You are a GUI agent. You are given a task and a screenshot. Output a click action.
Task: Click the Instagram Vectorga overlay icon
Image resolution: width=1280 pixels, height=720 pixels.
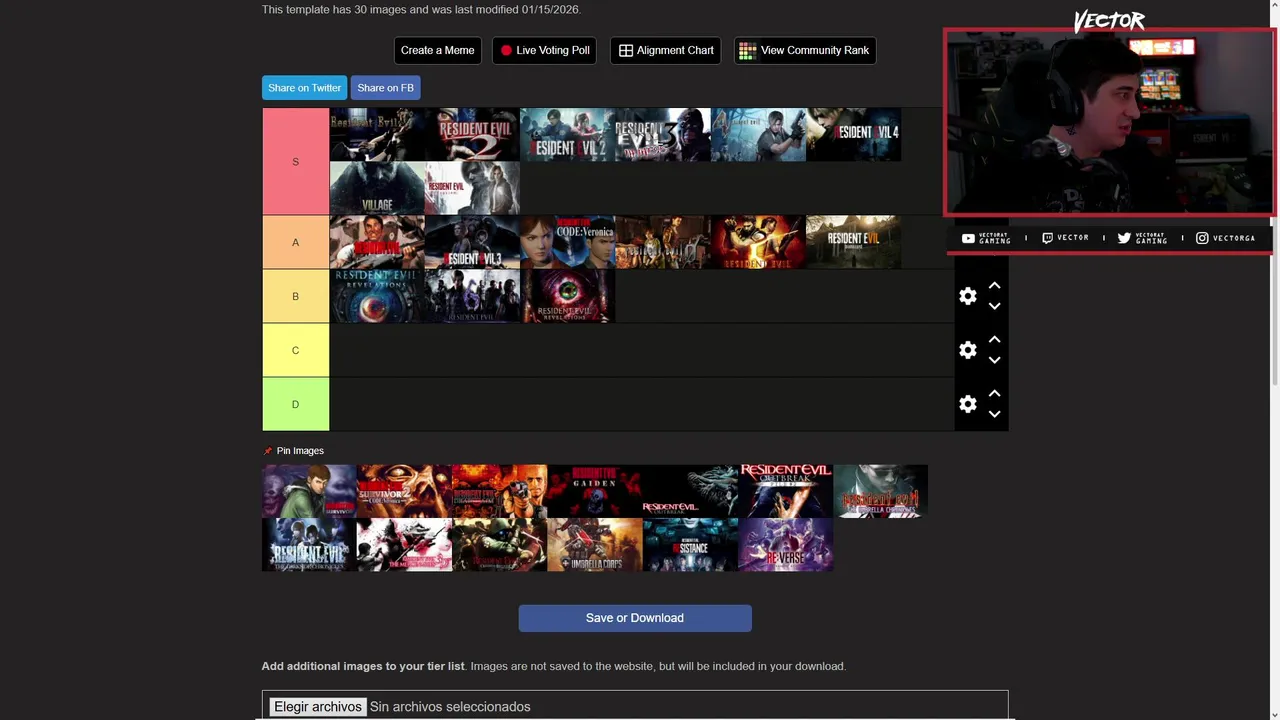[1202, 238]
